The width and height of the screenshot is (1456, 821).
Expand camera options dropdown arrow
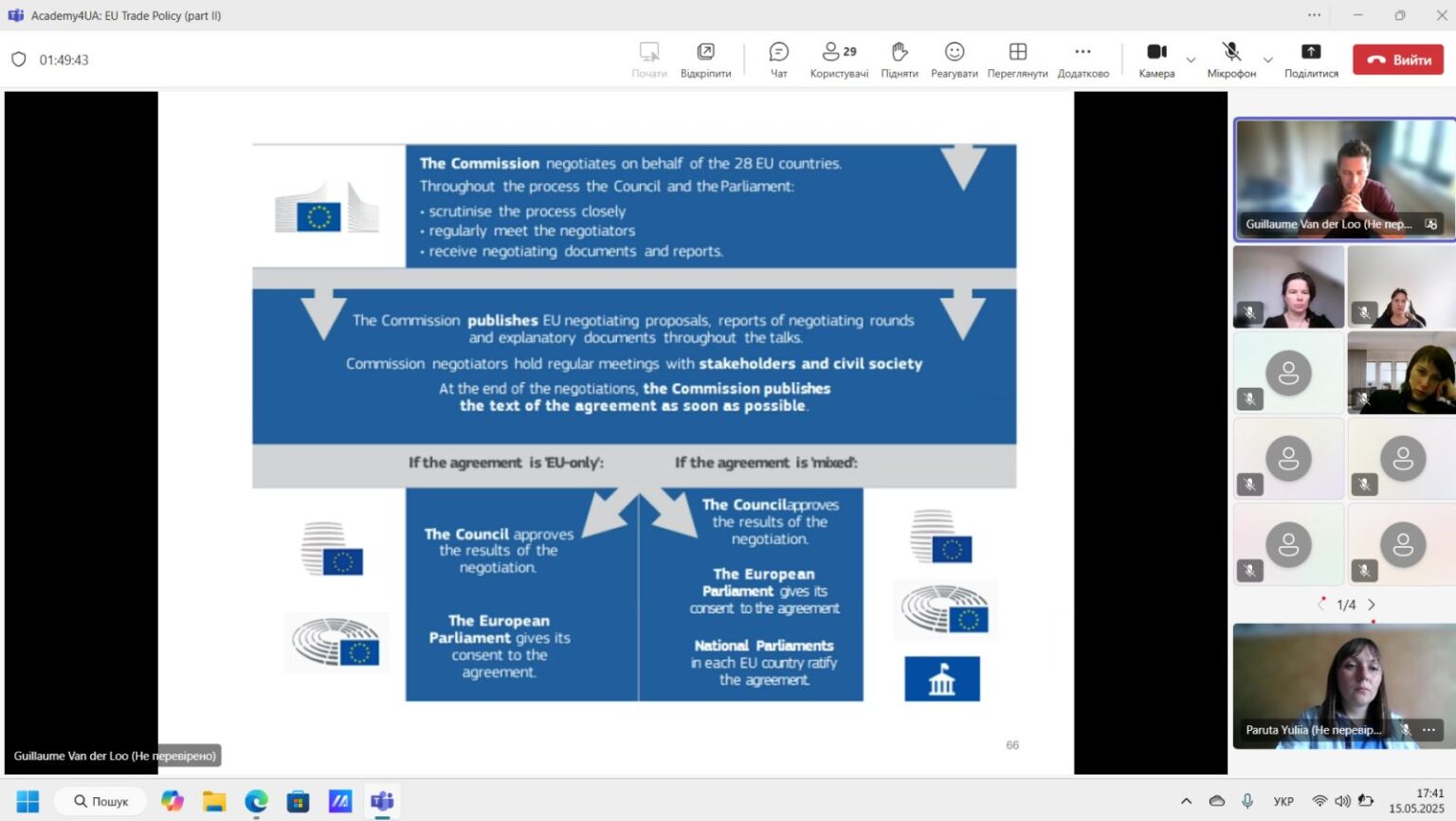click(x=1191, y=60)
